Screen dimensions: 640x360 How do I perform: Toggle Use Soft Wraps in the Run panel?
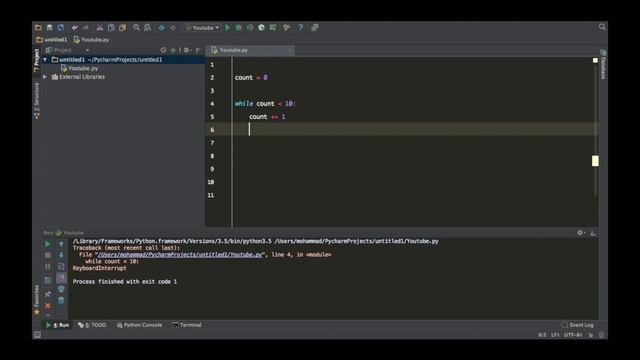(x=61, y=267)
